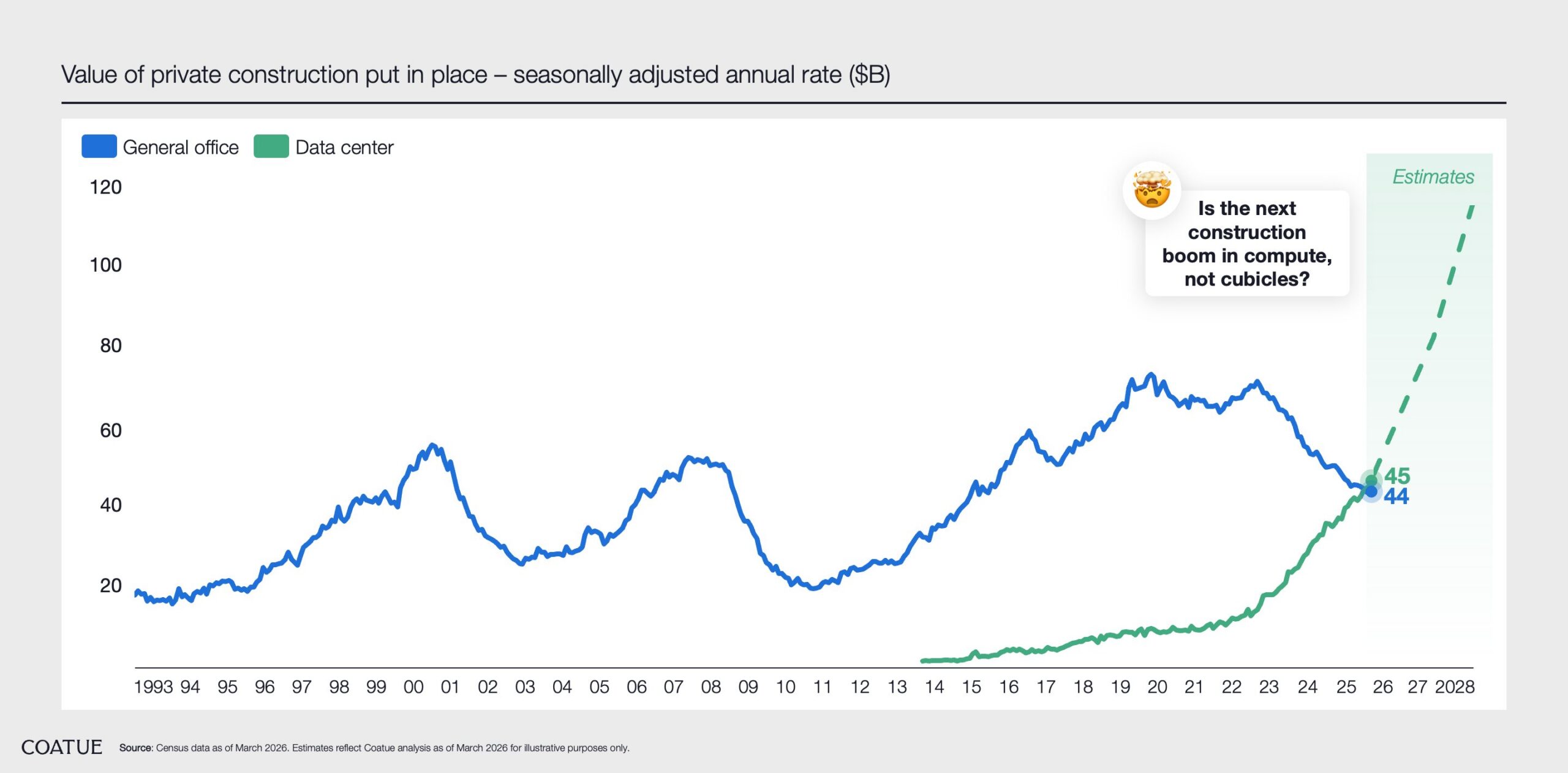Click the General office legend label

[x=180, y=148]
